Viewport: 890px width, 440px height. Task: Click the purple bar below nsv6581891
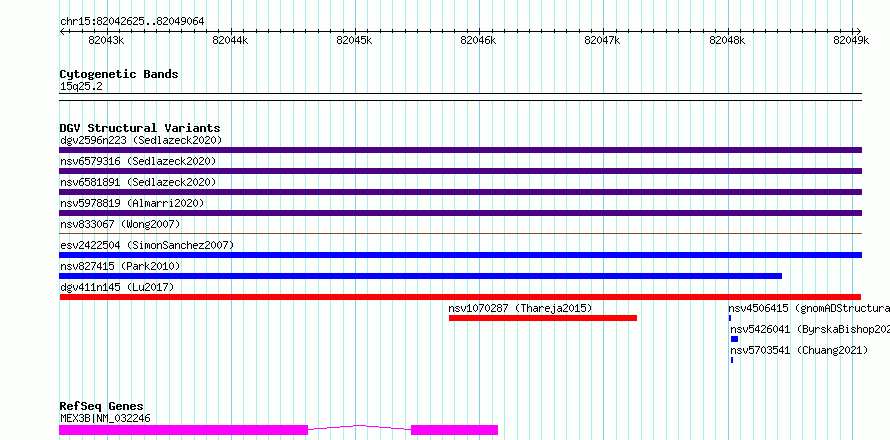pyautogui.click(x=460, y=192)
